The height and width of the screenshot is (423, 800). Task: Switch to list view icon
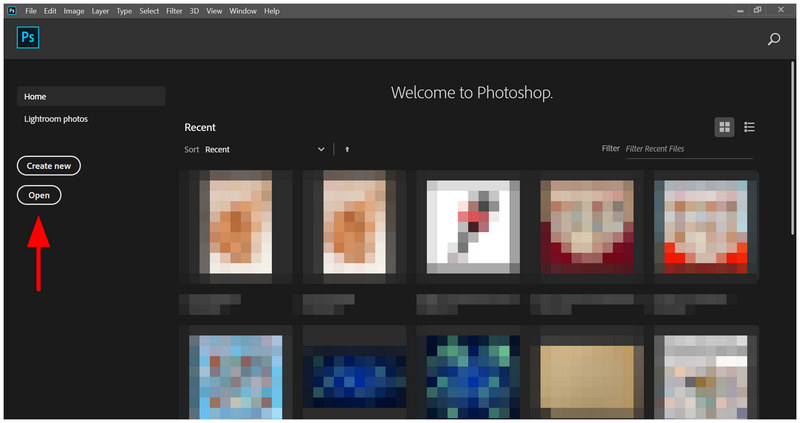coord(749,127)
